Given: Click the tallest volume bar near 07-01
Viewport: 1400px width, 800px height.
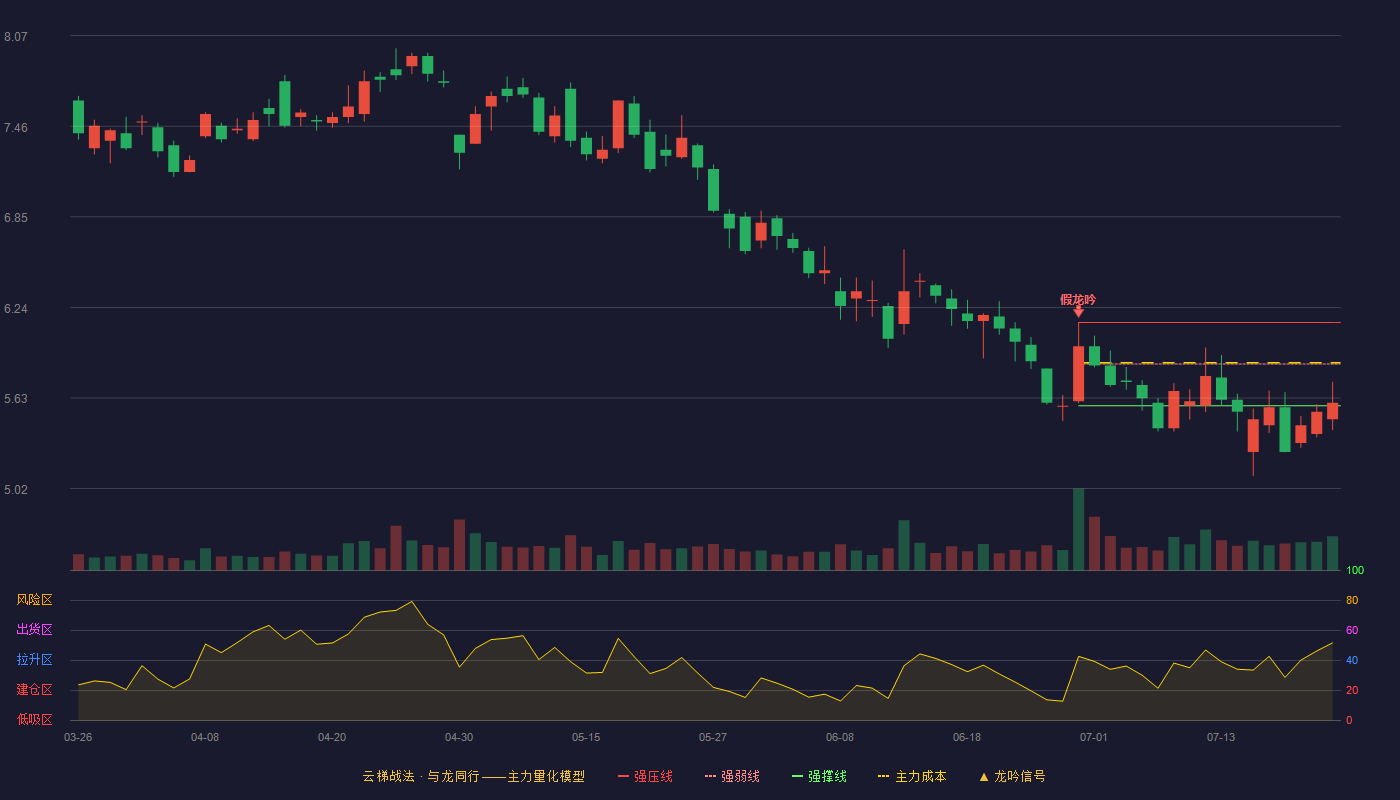Looking at the screenshot, I should pos(1078,529).
